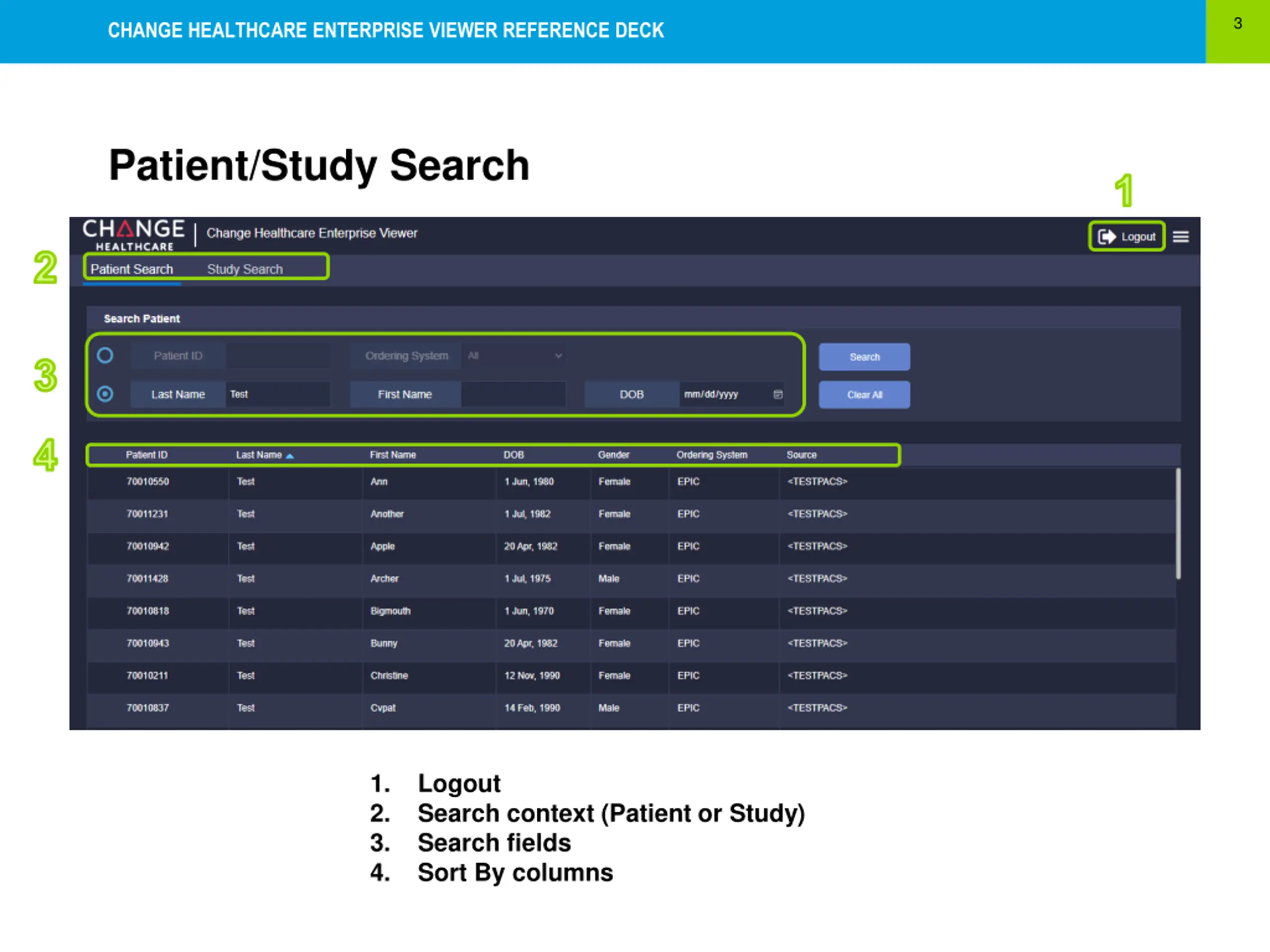1270x952 pixels.
Task: Sort by Last Name column header
Action: (x=259, y=455)
